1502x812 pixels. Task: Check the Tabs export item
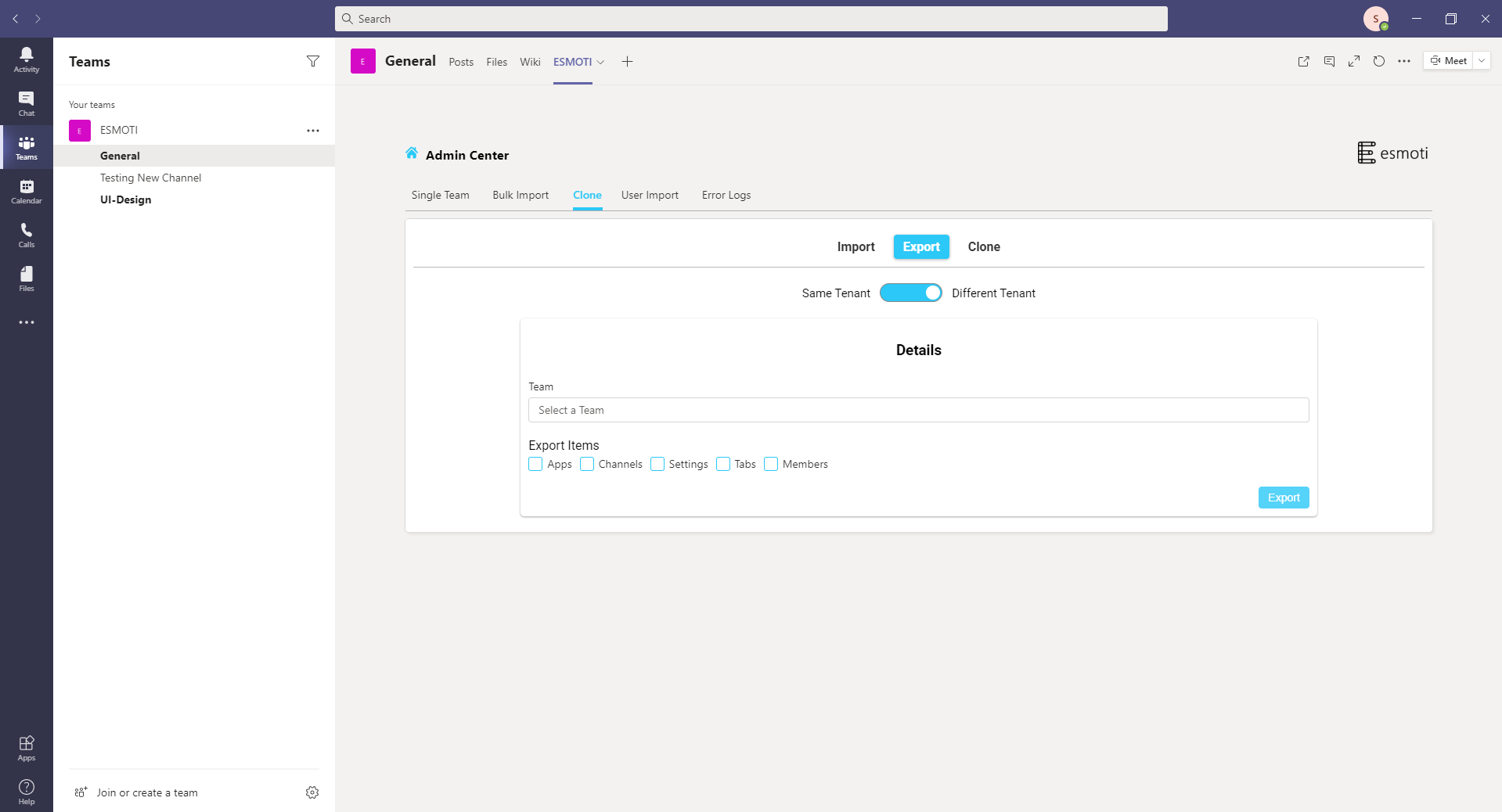point(723,464)
